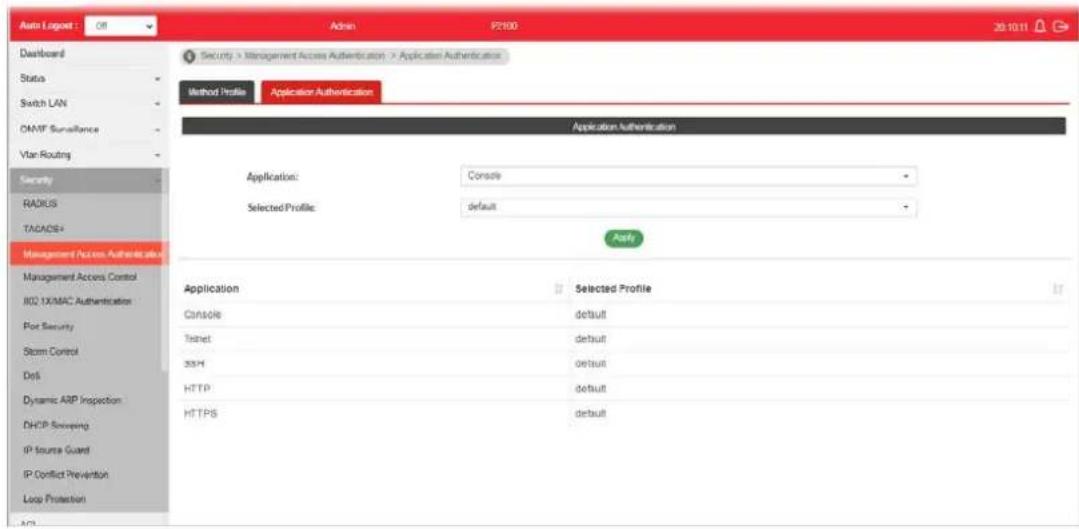Viewport: 1079px width, 529px height.
Task: Click the P2100 device name in header
Action: coord(504,26)
